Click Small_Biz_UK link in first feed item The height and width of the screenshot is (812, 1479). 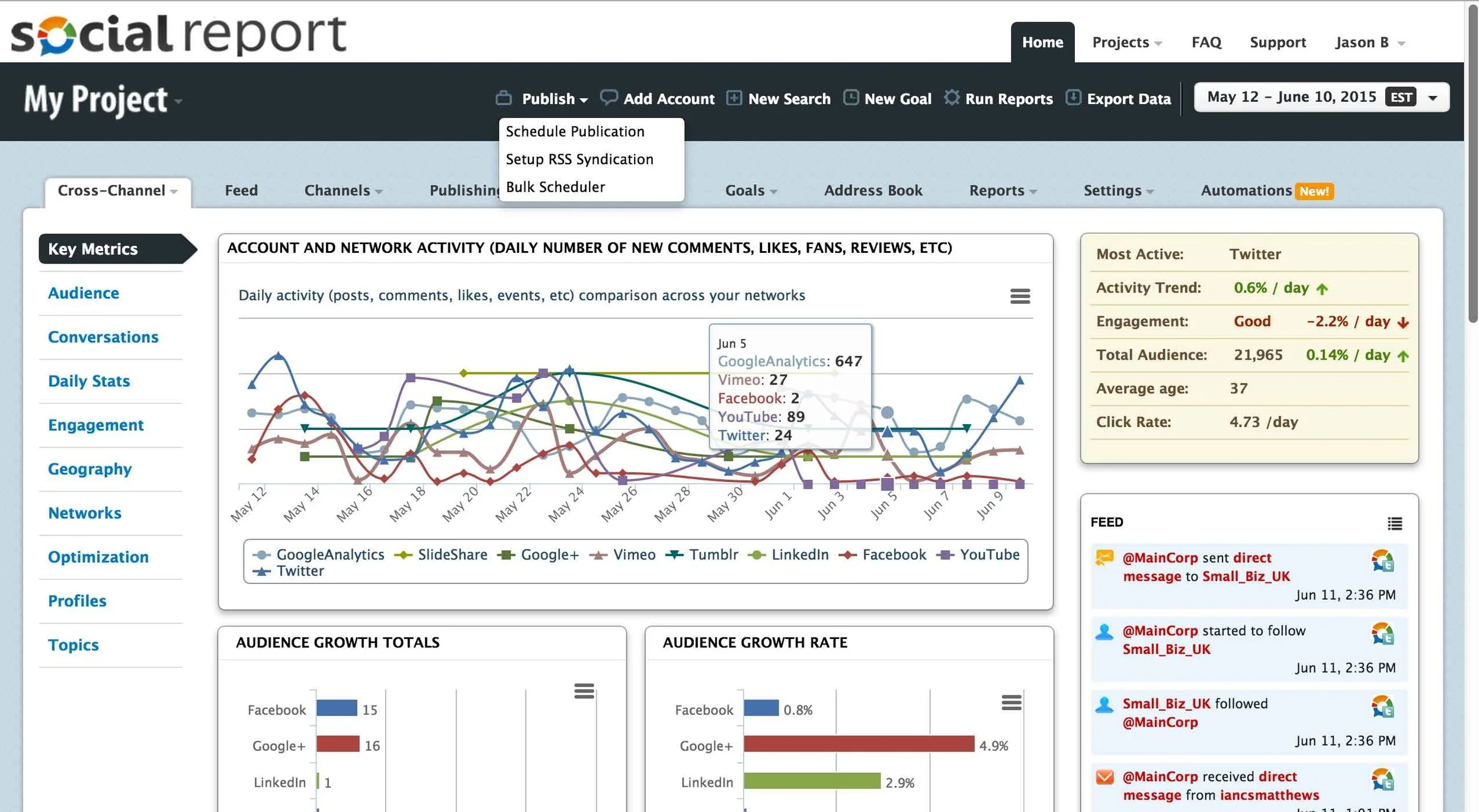tap(1246, 576)
